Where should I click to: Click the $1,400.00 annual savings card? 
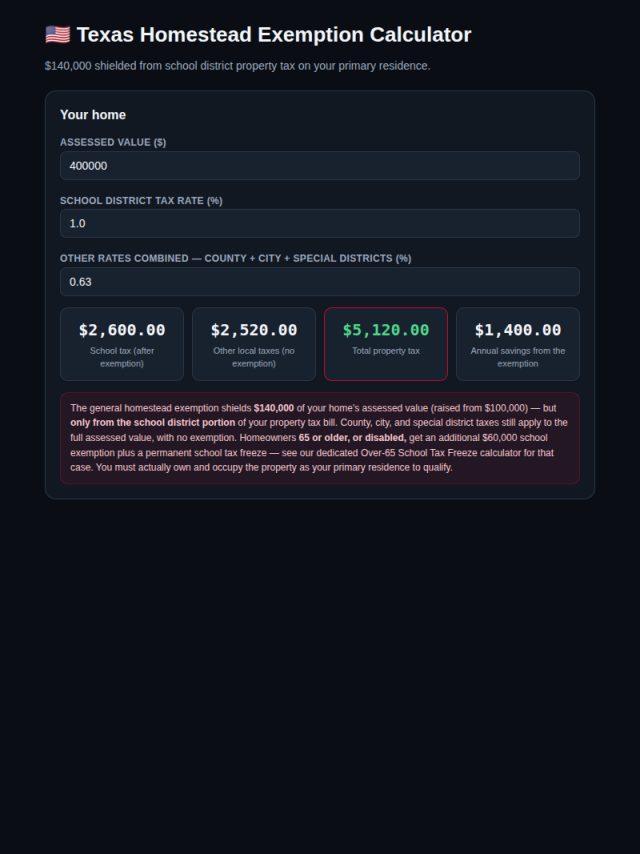pos(518,344)
